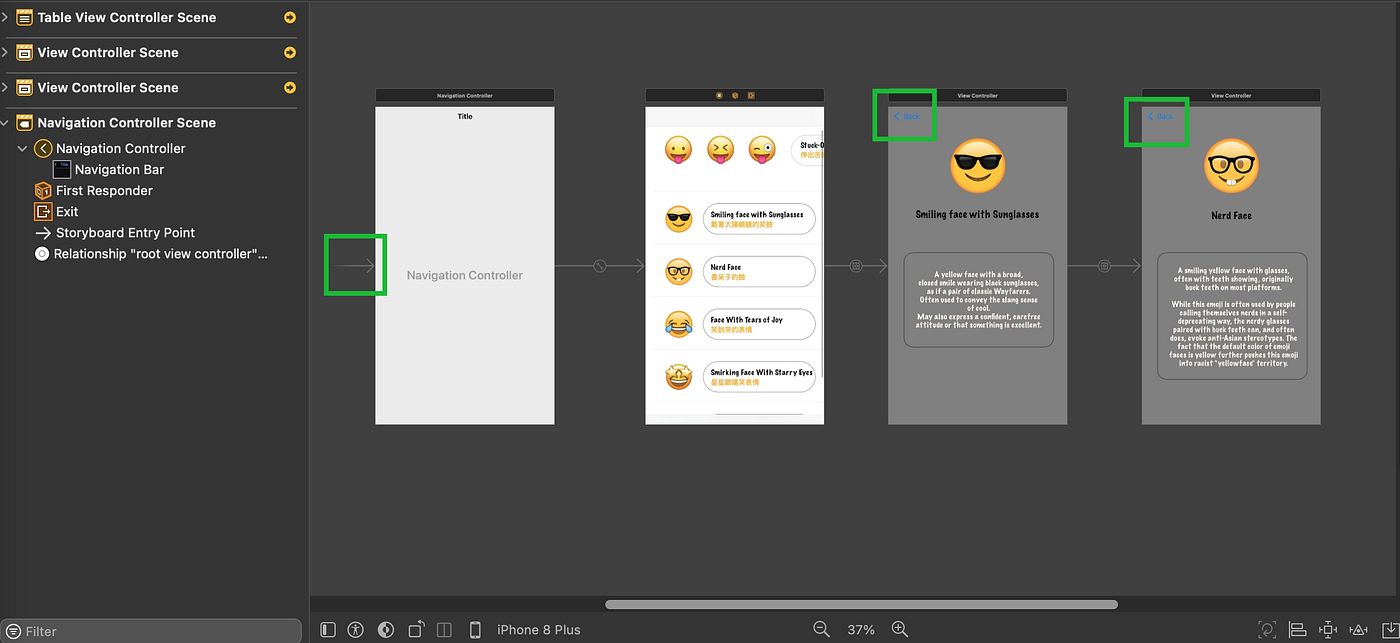The width and height of the screenshot is (1400, 643).
Task: Select Navigation Bar in the outline
Action: point(119,170)
